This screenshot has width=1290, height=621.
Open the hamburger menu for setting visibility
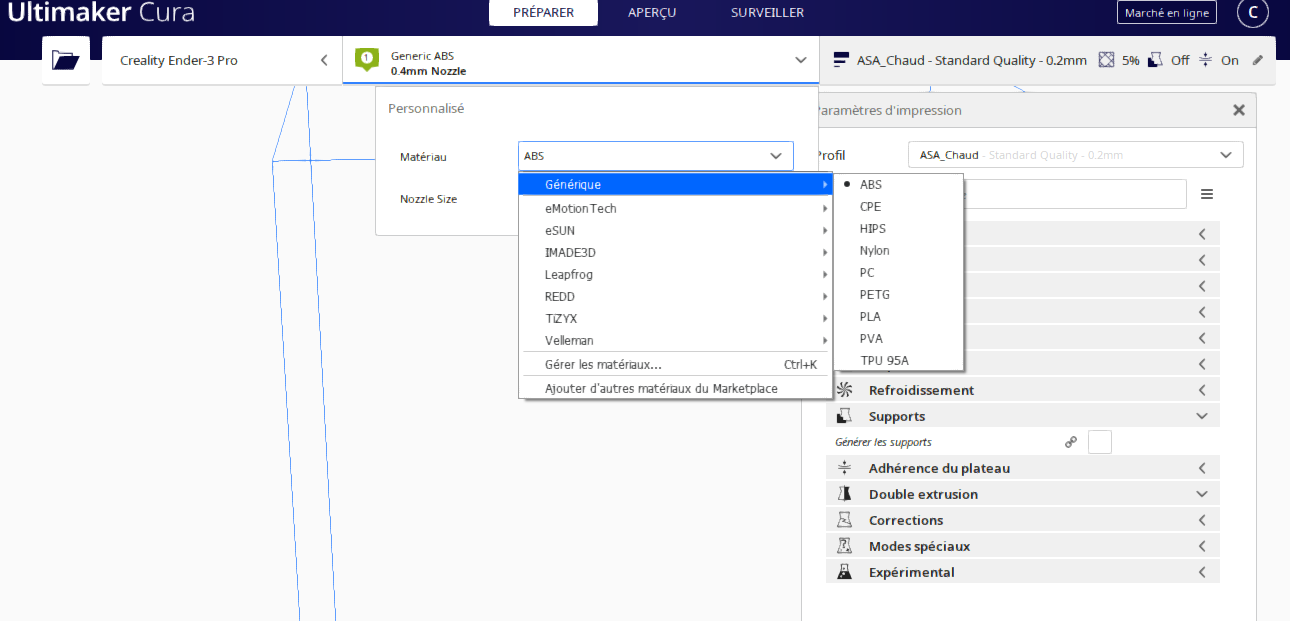tap(1207, 194)
